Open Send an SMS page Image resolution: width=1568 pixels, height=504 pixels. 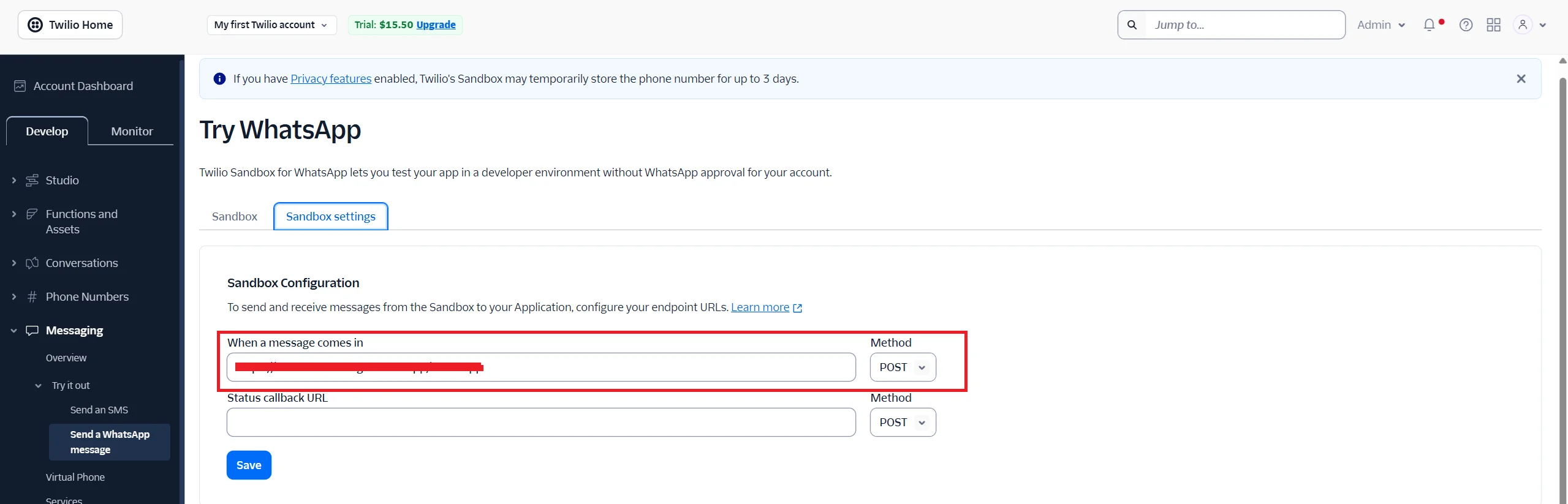click(x=99, y=410)
